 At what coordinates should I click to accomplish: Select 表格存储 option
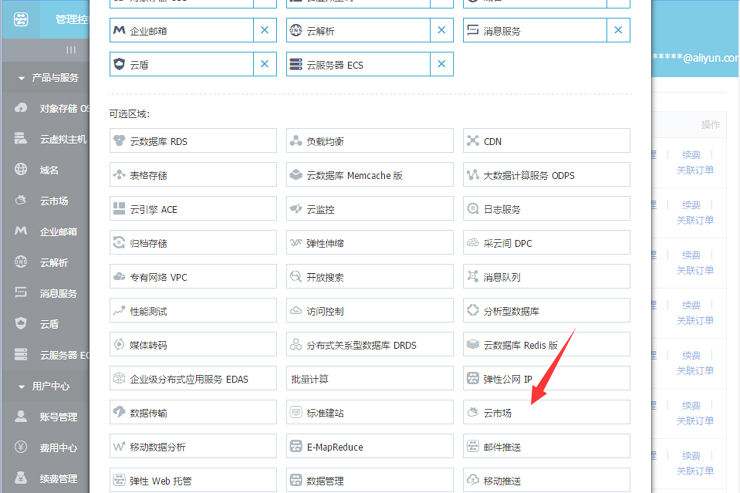tap(193, 175)
